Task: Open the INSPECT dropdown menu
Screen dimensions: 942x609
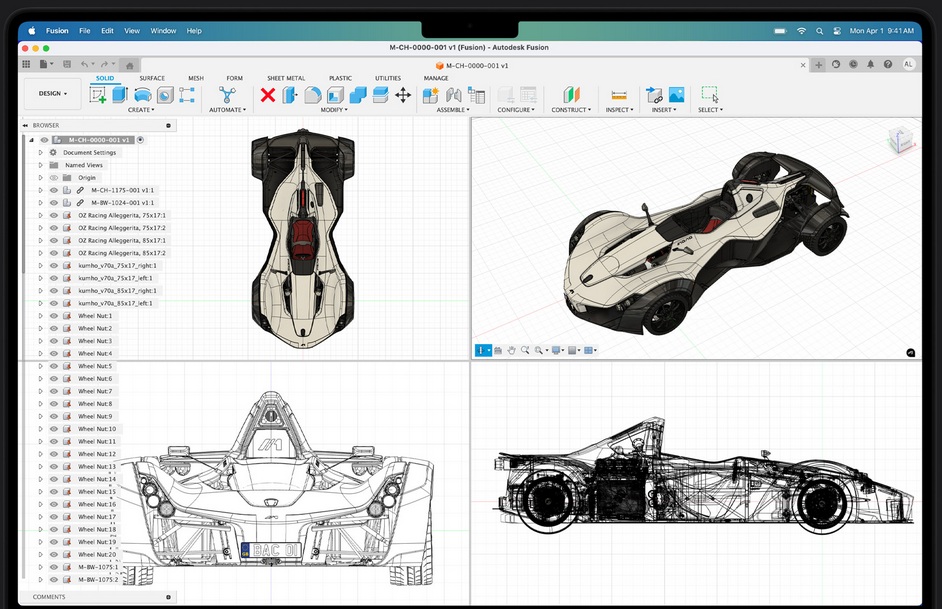Action: pos(619,110)
